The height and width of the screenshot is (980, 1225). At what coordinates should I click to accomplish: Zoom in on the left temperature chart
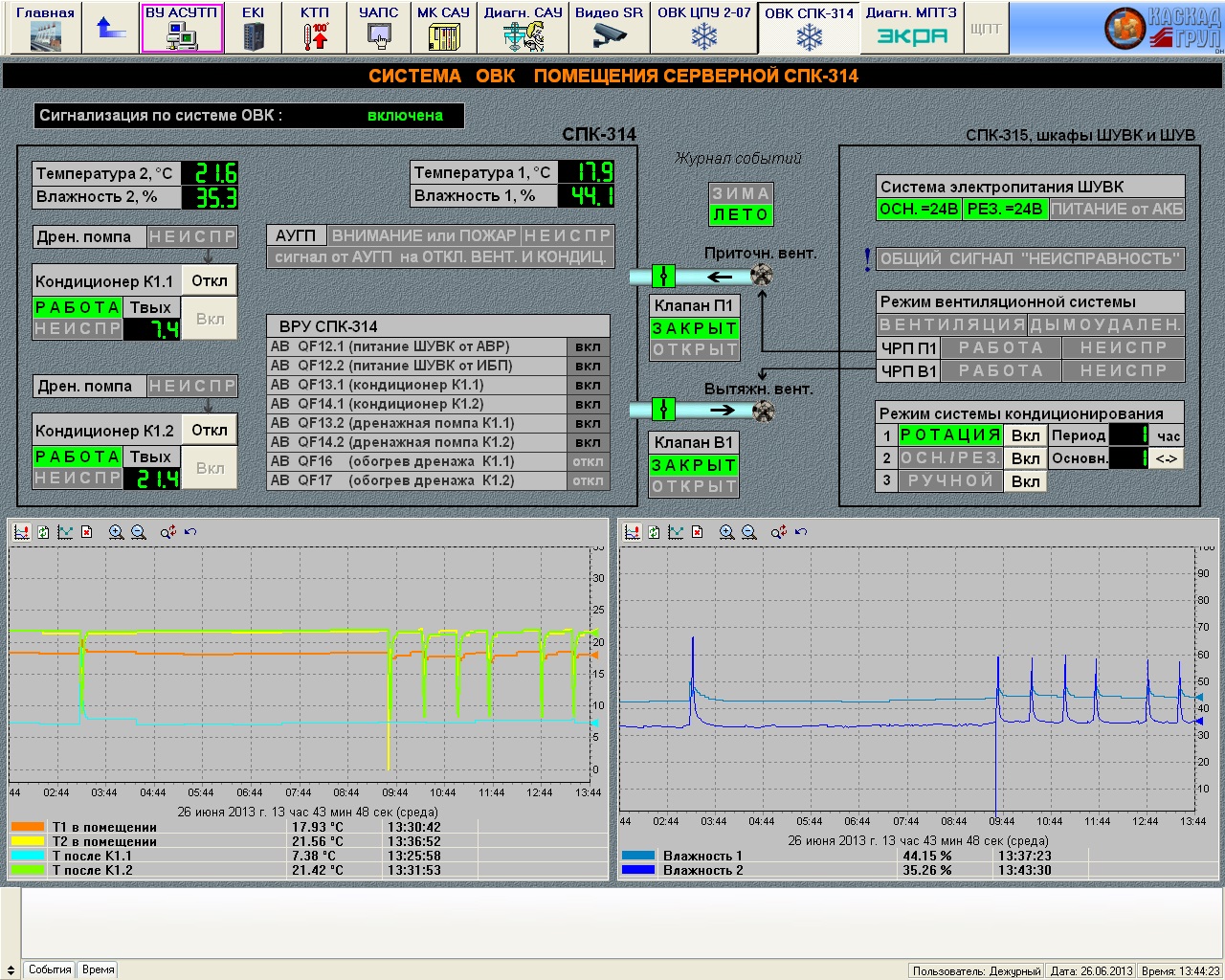pos(116,532)
